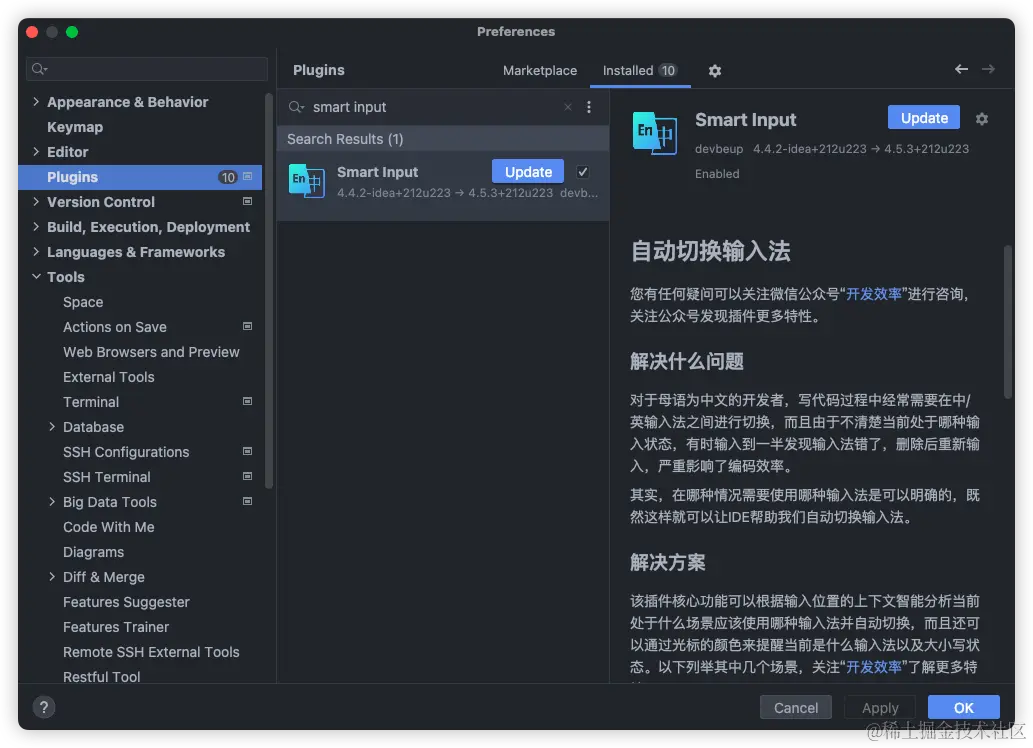Image resolution: width=1033 pixels, height=748 pixels.
Task: Click the forward navigation arrow
Action: point(988,69)
